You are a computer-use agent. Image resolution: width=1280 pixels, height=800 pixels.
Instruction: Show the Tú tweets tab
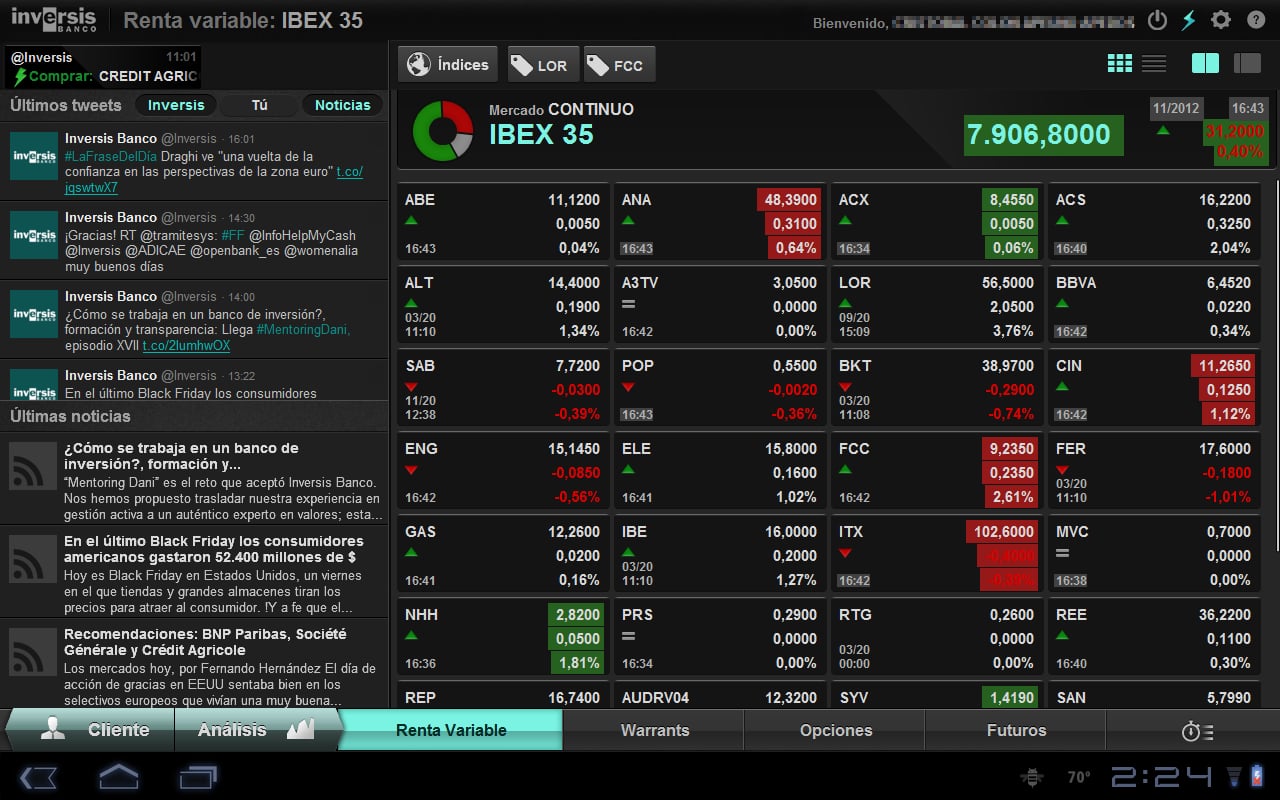coord(259,105)
